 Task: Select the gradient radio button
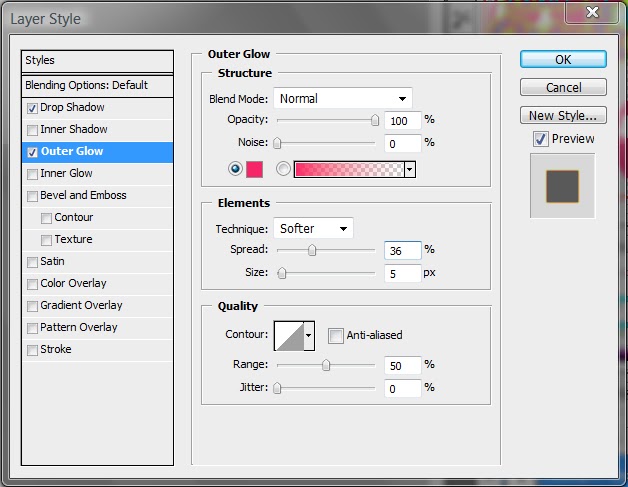(283, 169)
